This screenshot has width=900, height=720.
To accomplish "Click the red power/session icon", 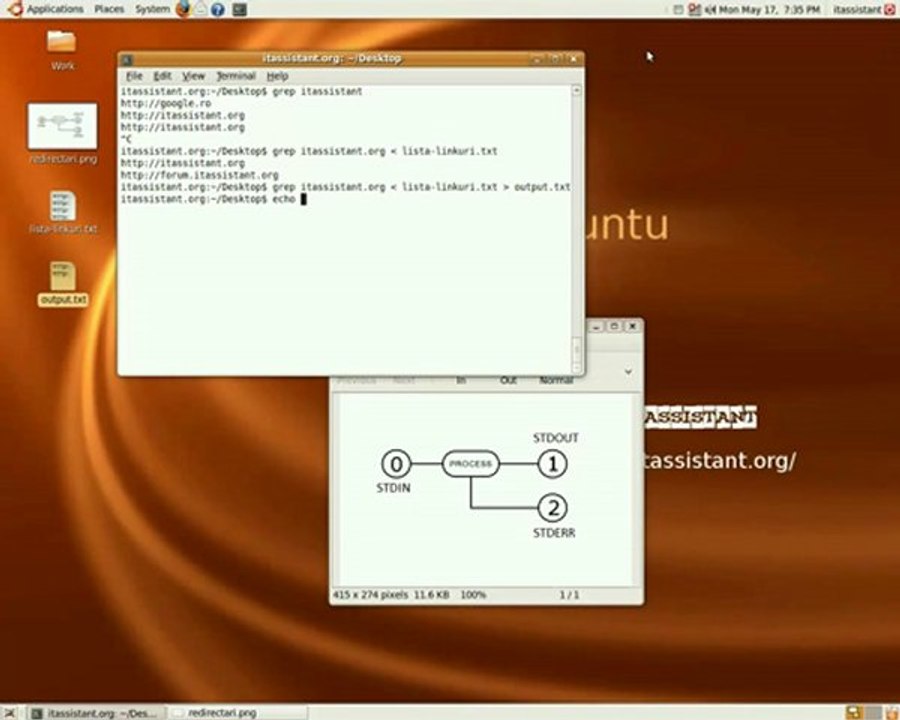I will click(890, 9).
